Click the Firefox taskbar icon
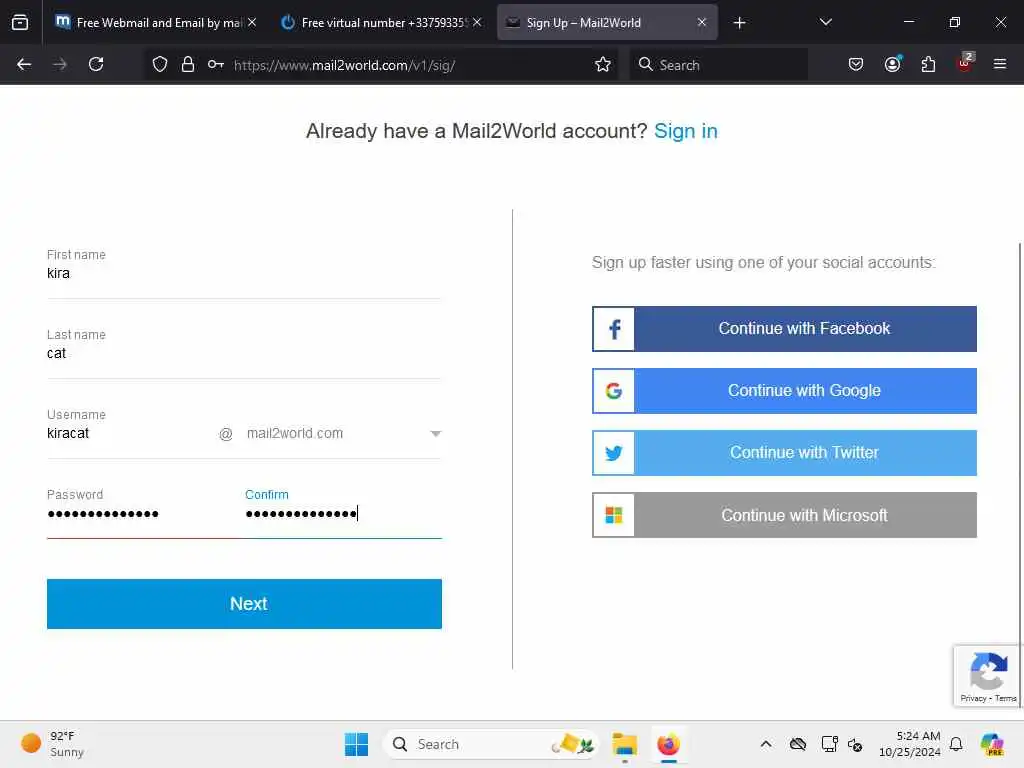Viewport: 1024px width, 768px height. click(668, 744)
